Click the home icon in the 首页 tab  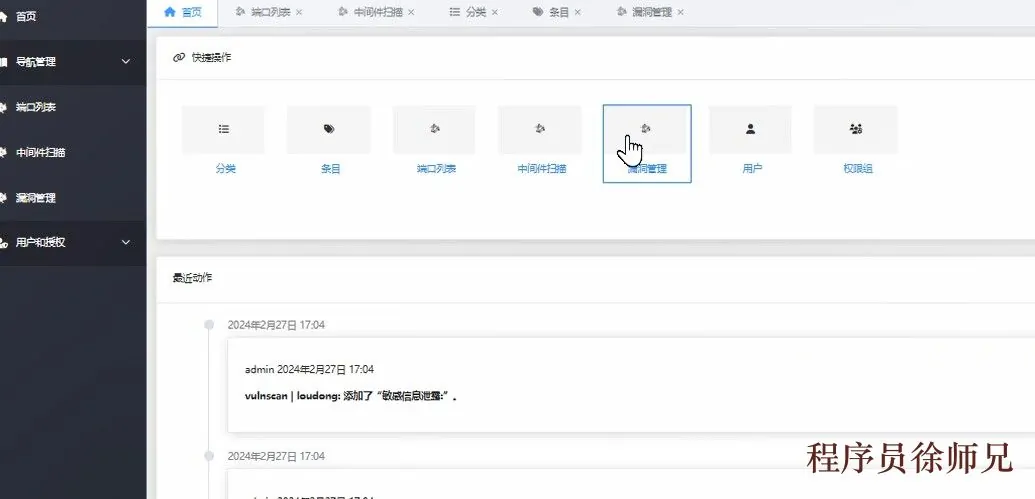[170, 11]
